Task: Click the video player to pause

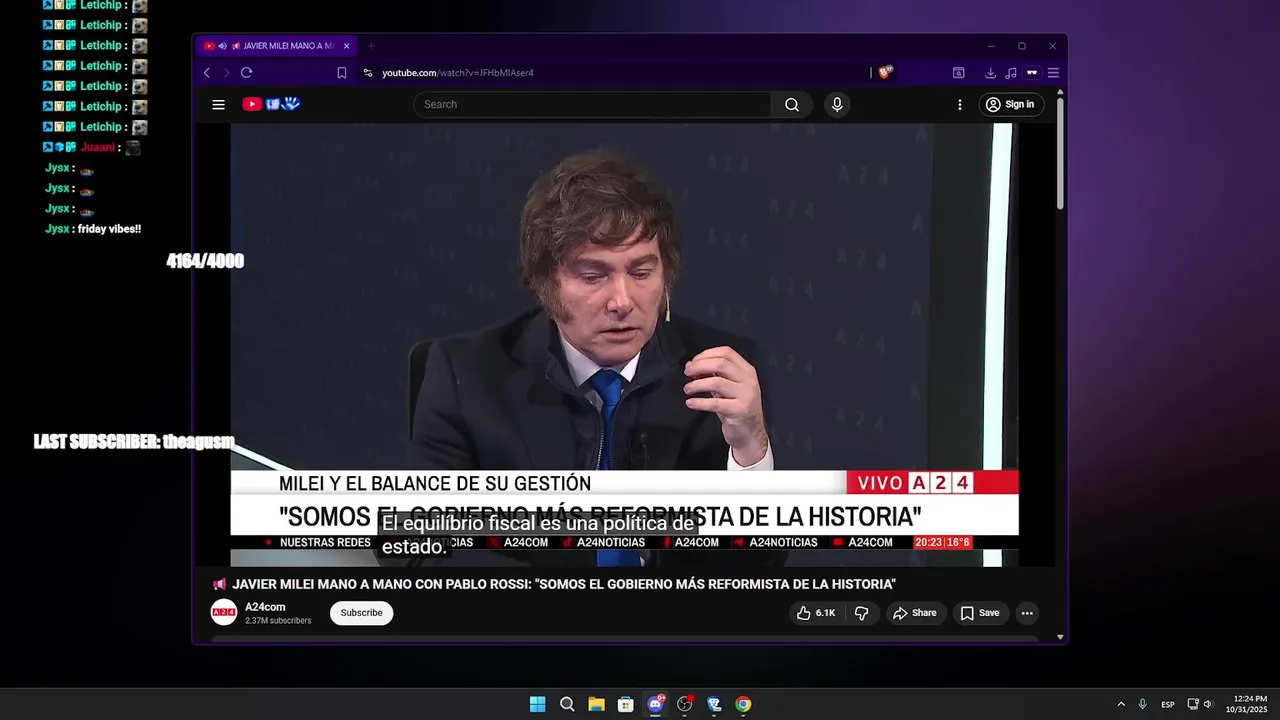Action: tap(625, 345)
